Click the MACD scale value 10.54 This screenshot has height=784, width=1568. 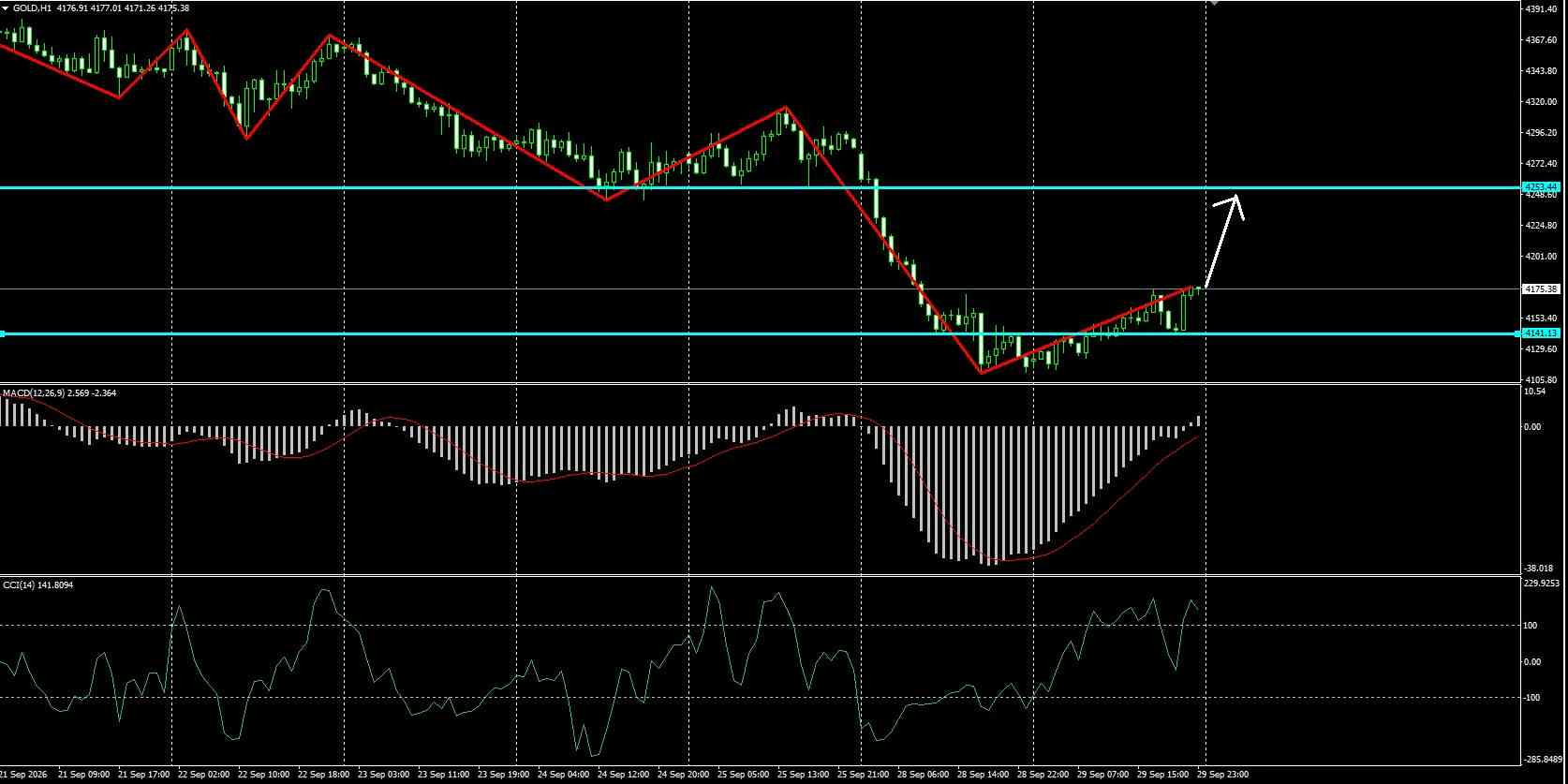[1534, 392]
